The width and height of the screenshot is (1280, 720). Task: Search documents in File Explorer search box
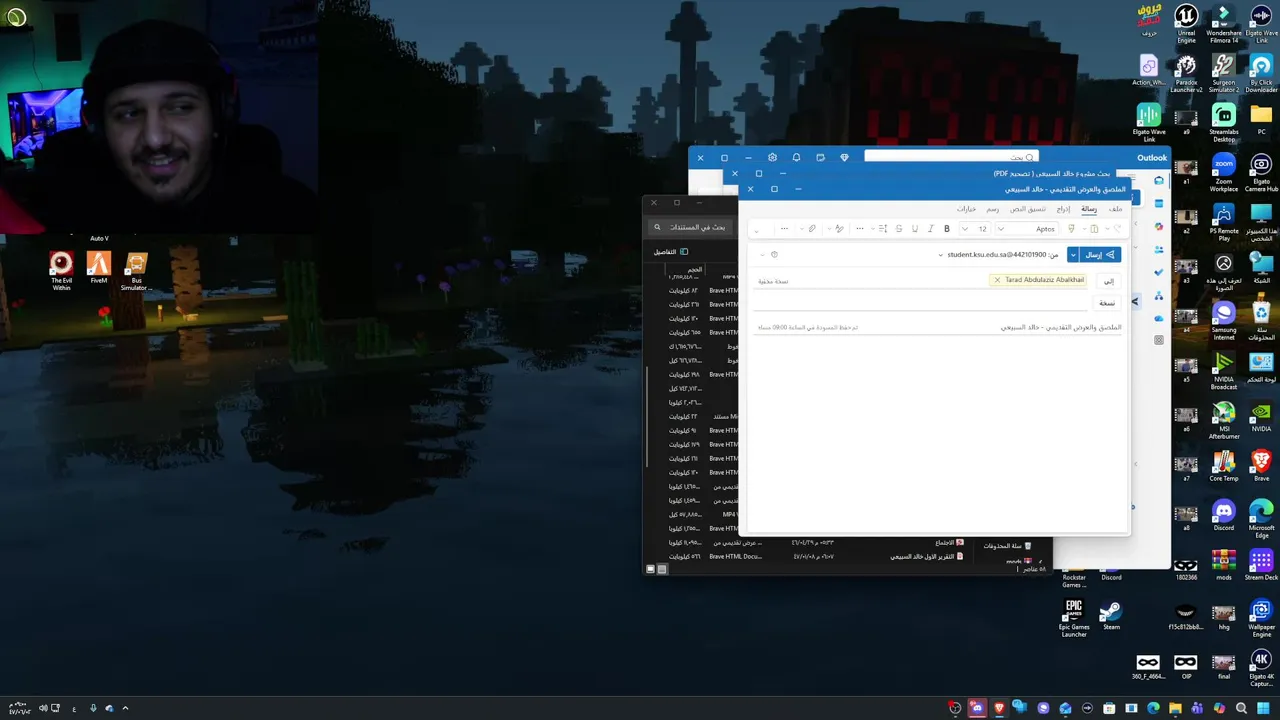coord(692,227)
